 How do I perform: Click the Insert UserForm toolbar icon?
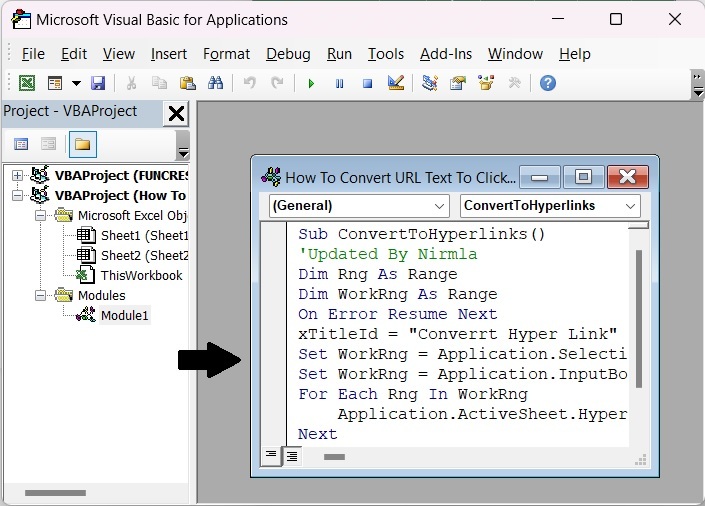(55, 83)
